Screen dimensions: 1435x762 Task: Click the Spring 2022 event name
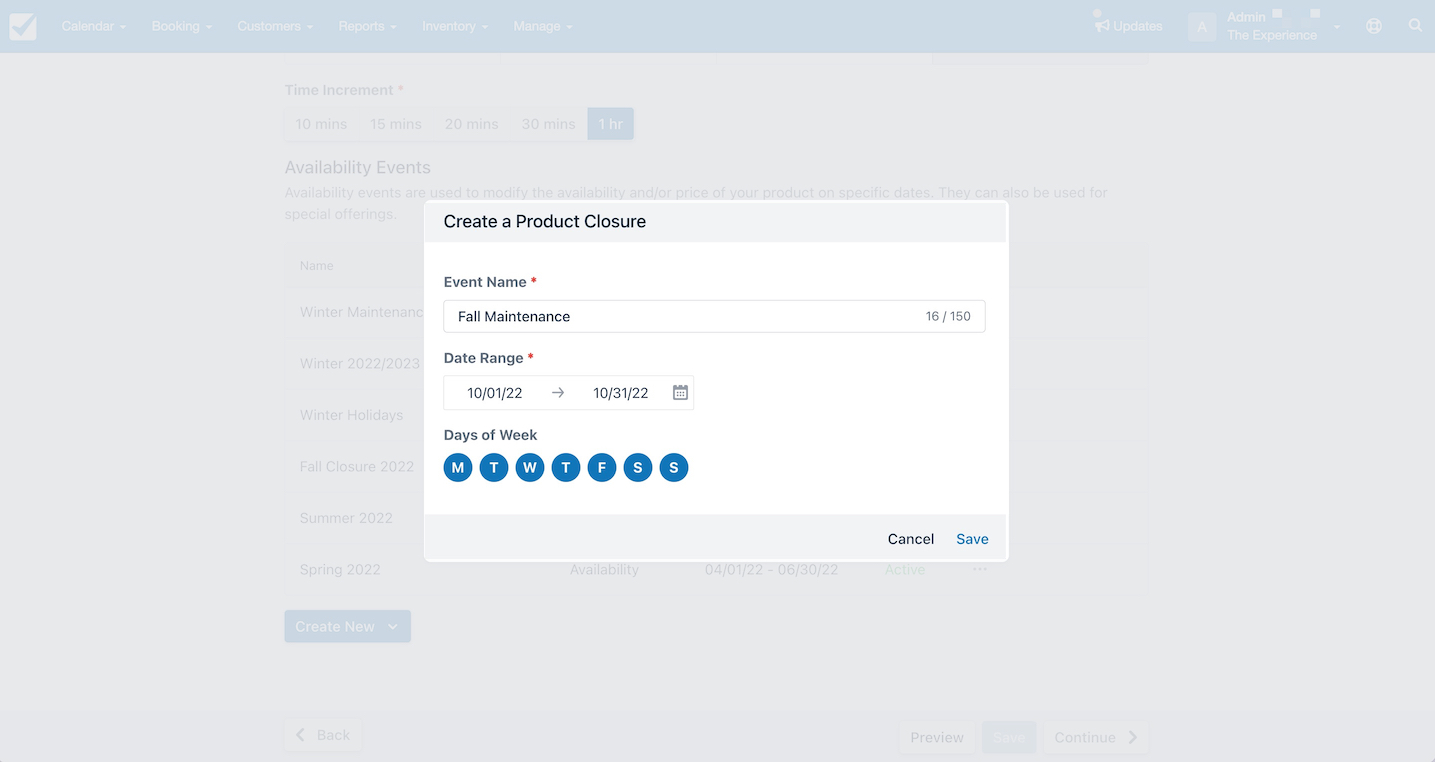click(340, 570)
